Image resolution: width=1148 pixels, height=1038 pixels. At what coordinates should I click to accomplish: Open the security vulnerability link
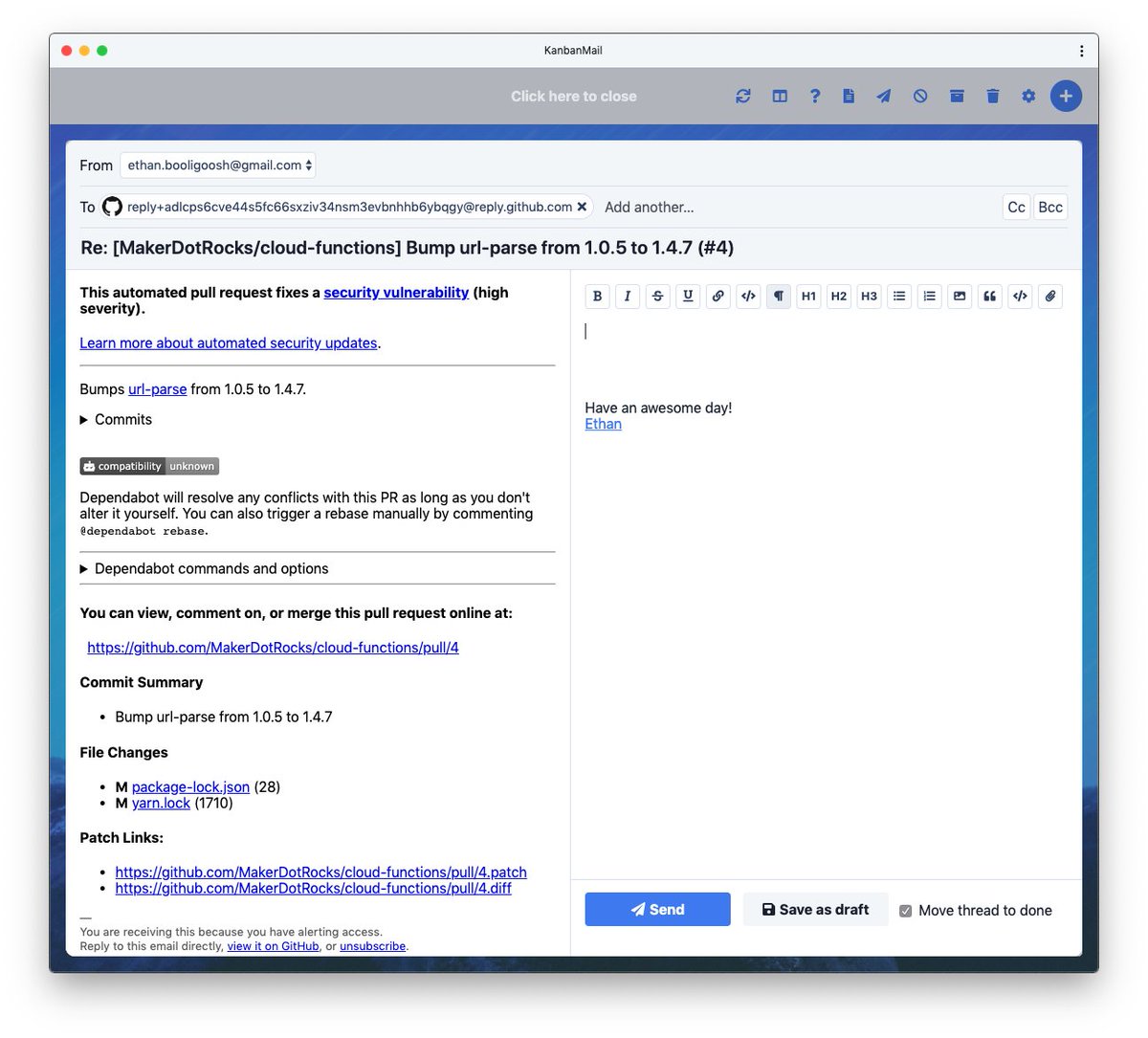click(x=396, y=293)
